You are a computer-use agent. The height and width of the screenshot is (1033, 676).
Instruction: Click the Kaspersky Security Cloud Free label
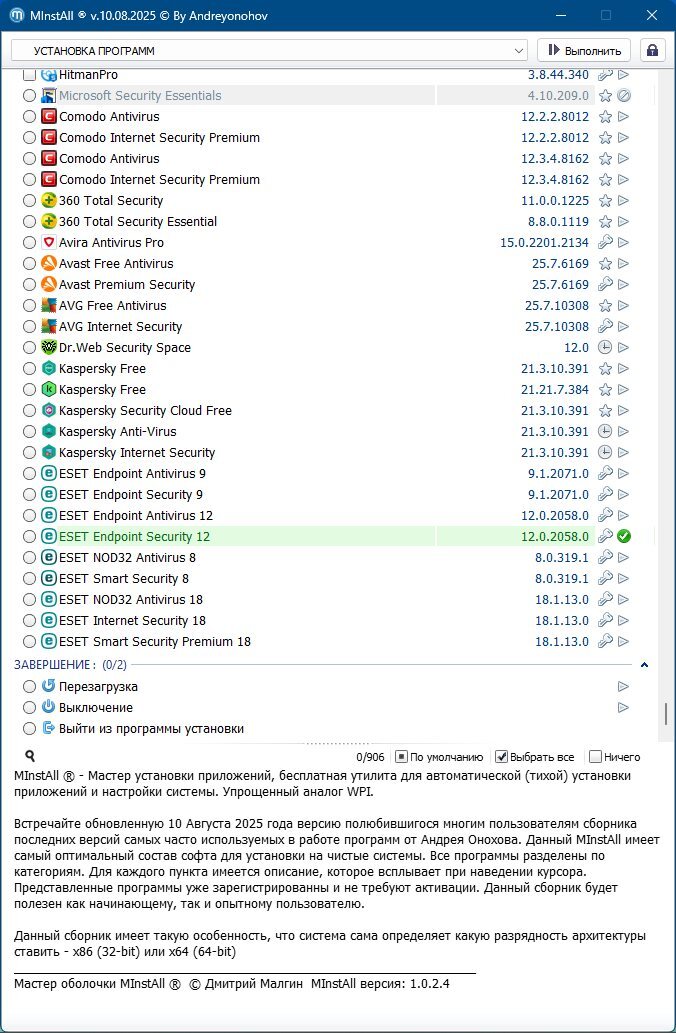tap(146, 410)
